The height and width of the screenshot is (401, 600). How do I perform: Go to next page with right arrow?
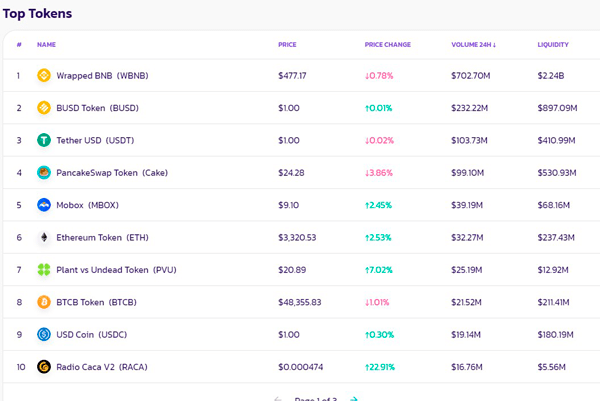(354, 399)
